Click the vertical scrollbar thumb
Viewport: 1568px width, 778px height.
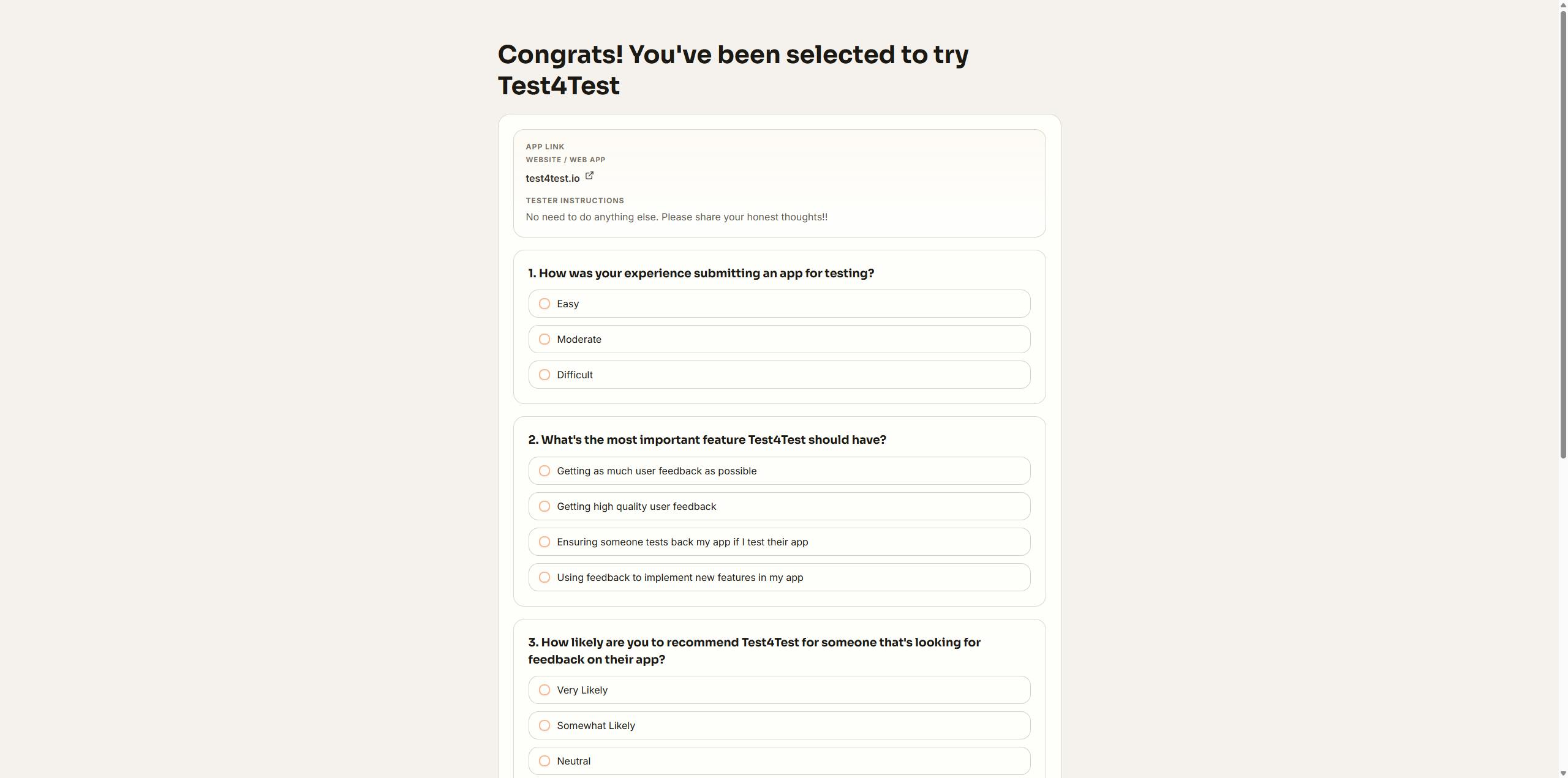coord(1563,234)
